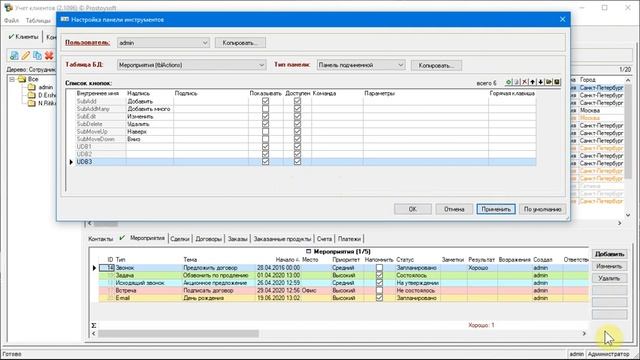Switch to the Договоры subtab
This screenshot has height=360, width=640.
click(x=209, y=239)
